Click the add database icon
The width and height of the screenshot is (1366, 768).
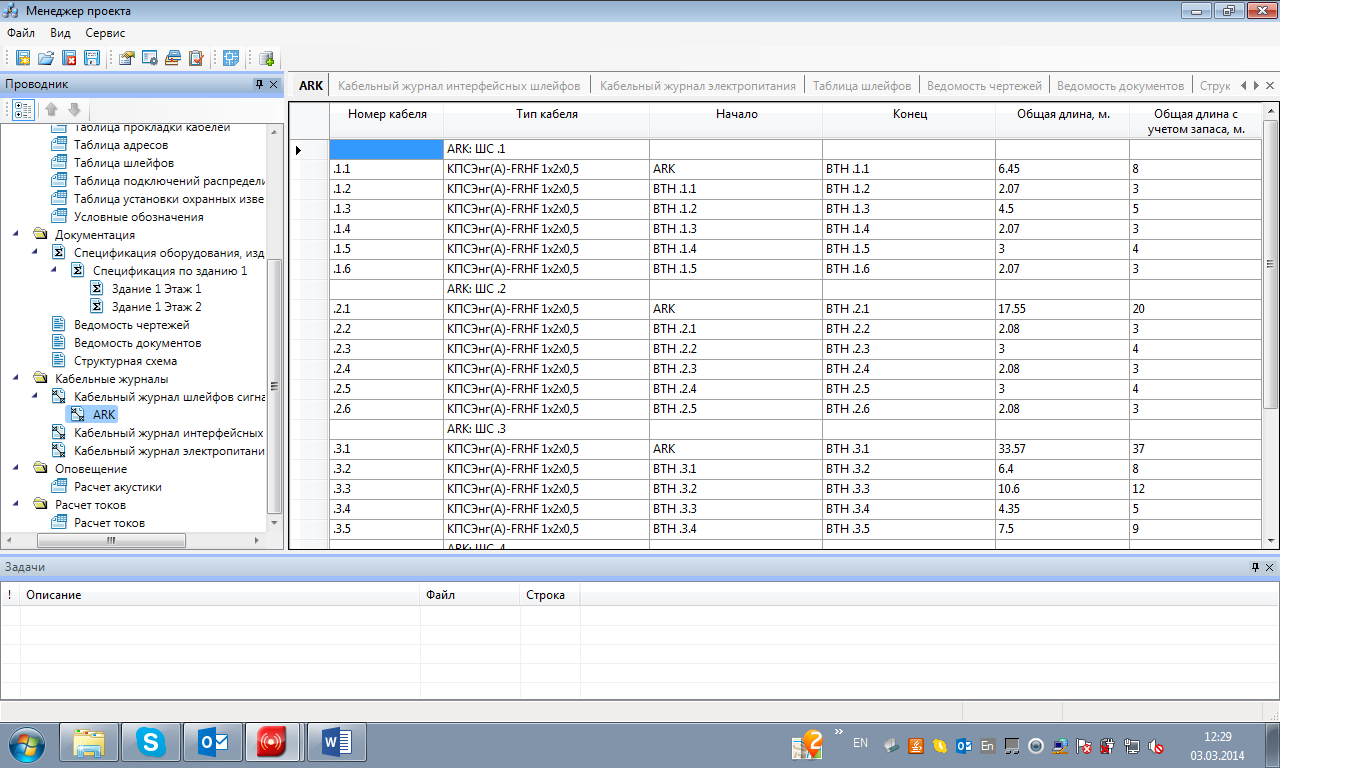(266, 58)
